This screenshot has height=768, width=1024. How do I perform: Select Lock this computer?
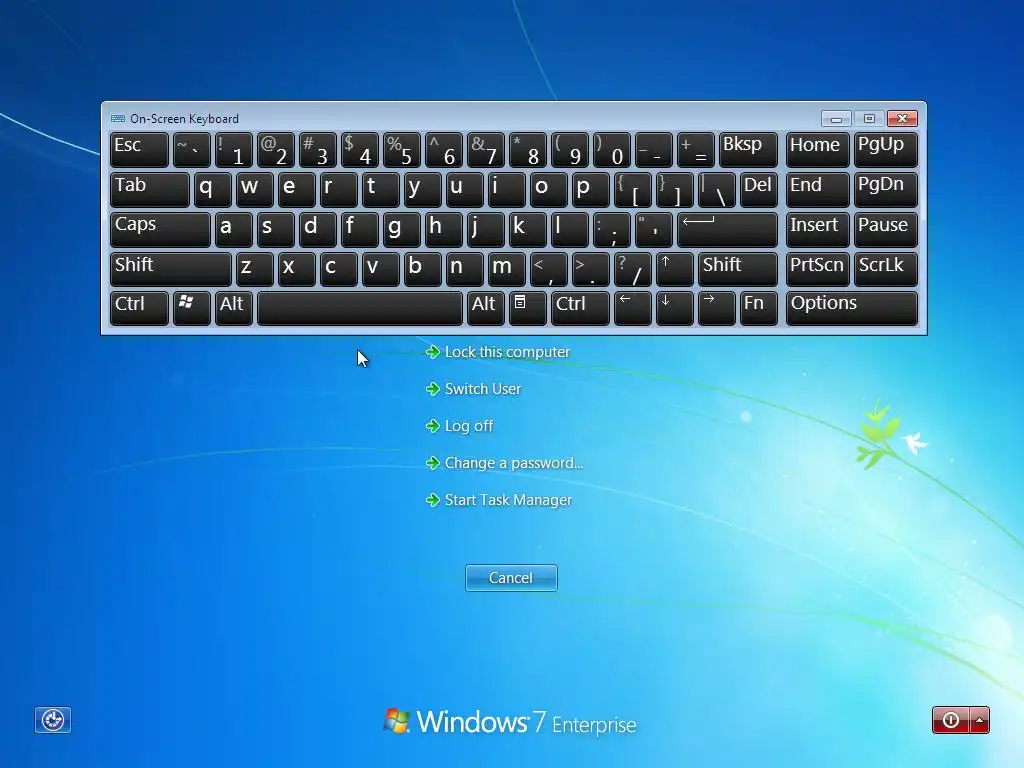click(x=507, y=352)
